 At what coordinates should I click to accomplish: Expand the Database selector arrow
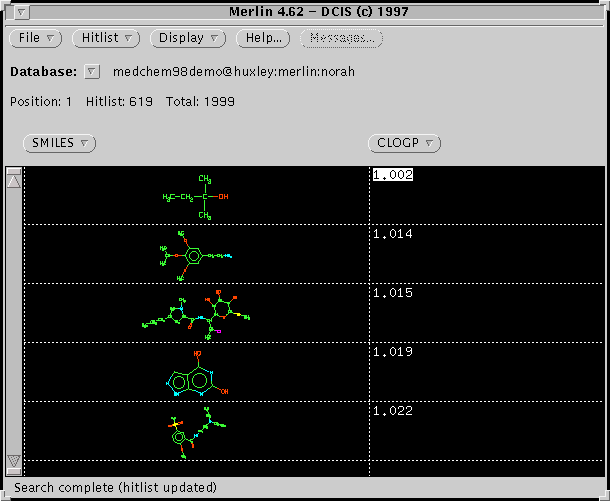point(92,72)
